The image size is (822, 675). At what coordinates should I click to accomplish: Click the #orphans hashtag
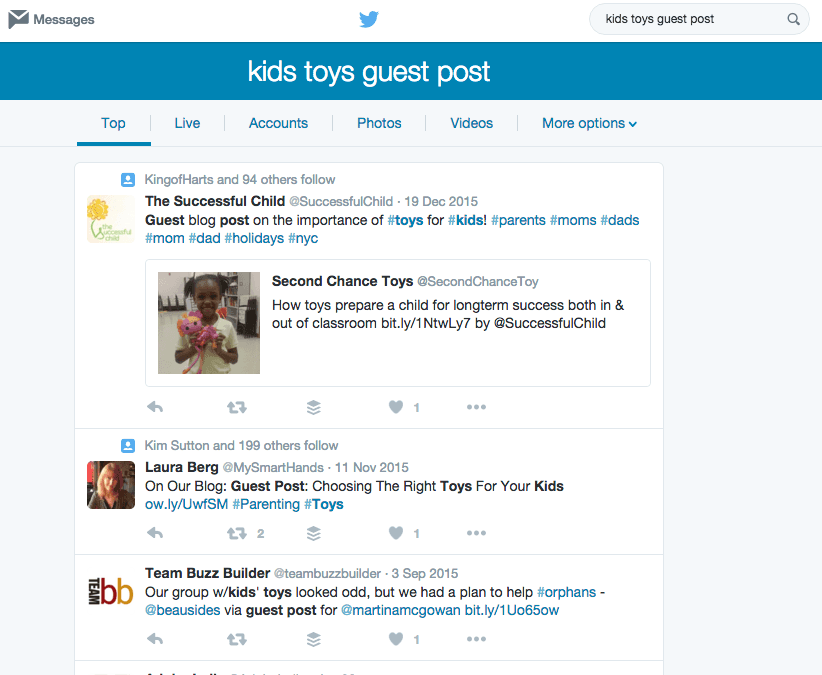[567, 592]
